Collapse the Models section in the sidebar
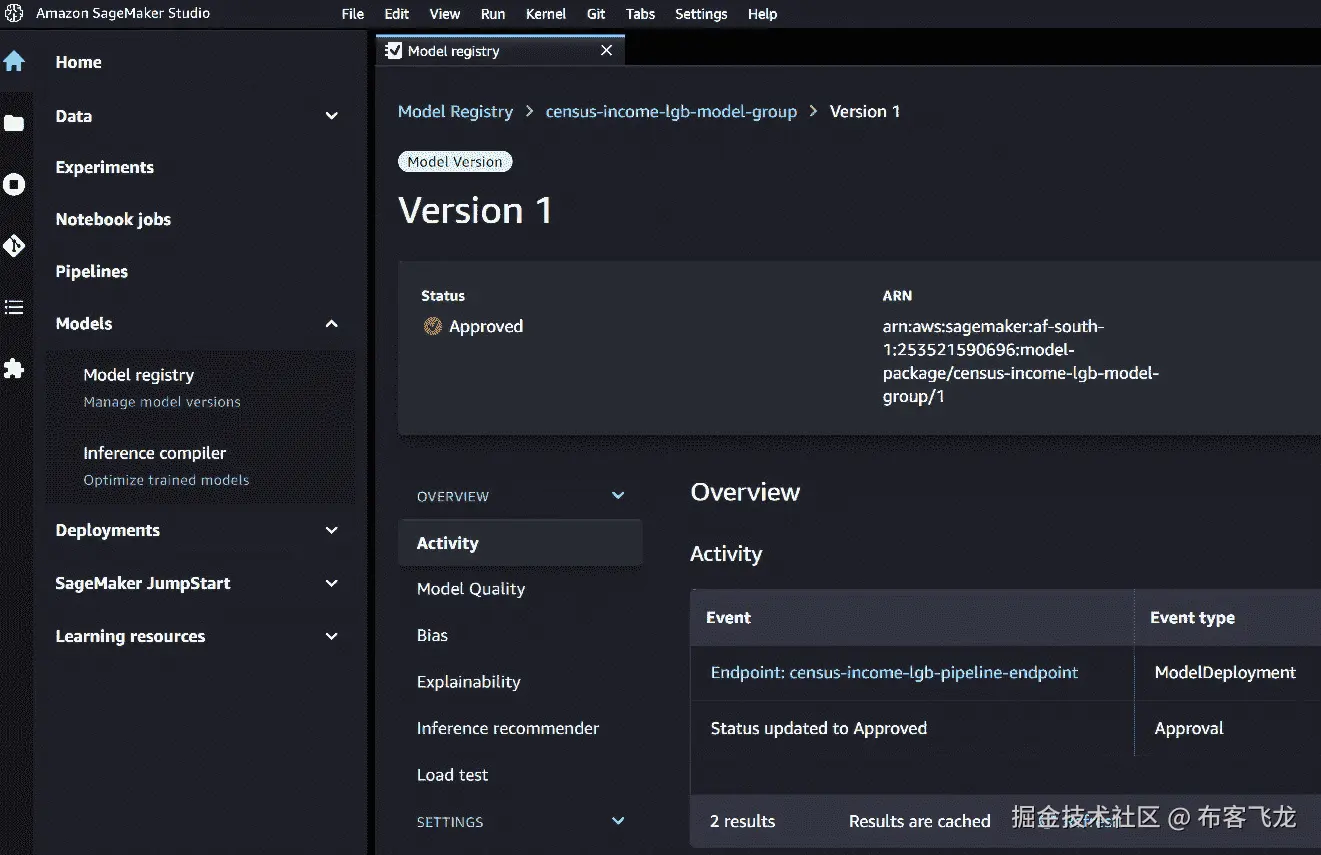 [x=331, y=323]
